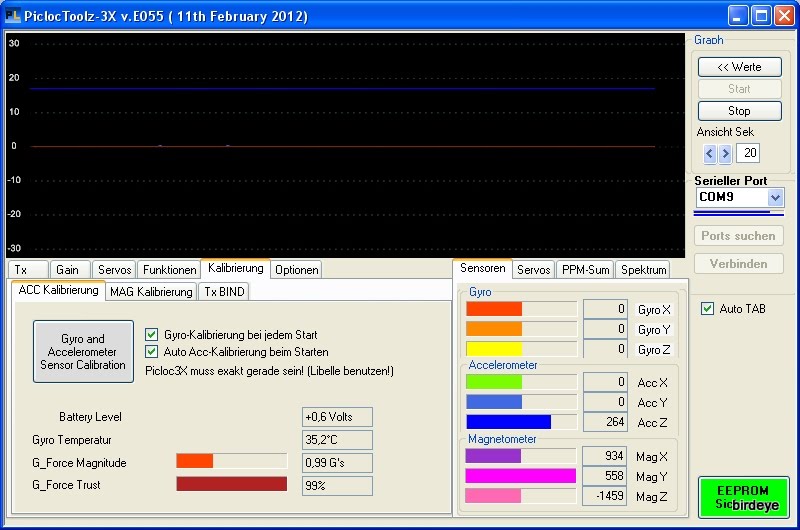This screenshot has width=800, height=530.
Task: Open the Tx BIND tab
Action: point(224,292)
